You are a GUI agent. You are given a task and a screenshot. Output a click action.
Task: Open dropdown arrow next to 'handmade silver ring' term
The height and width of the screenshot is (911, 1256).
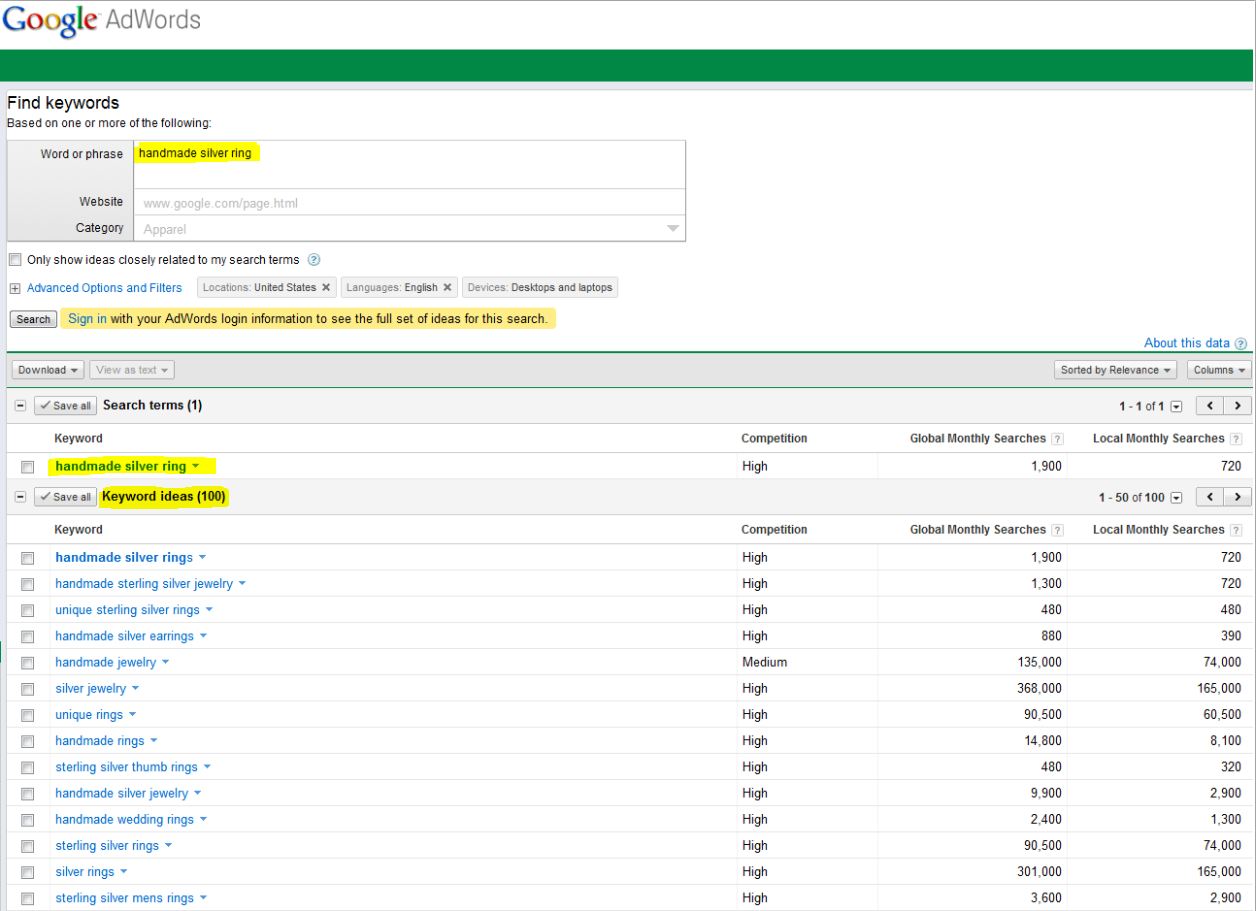pyautogui.click(x=195, y=467)
